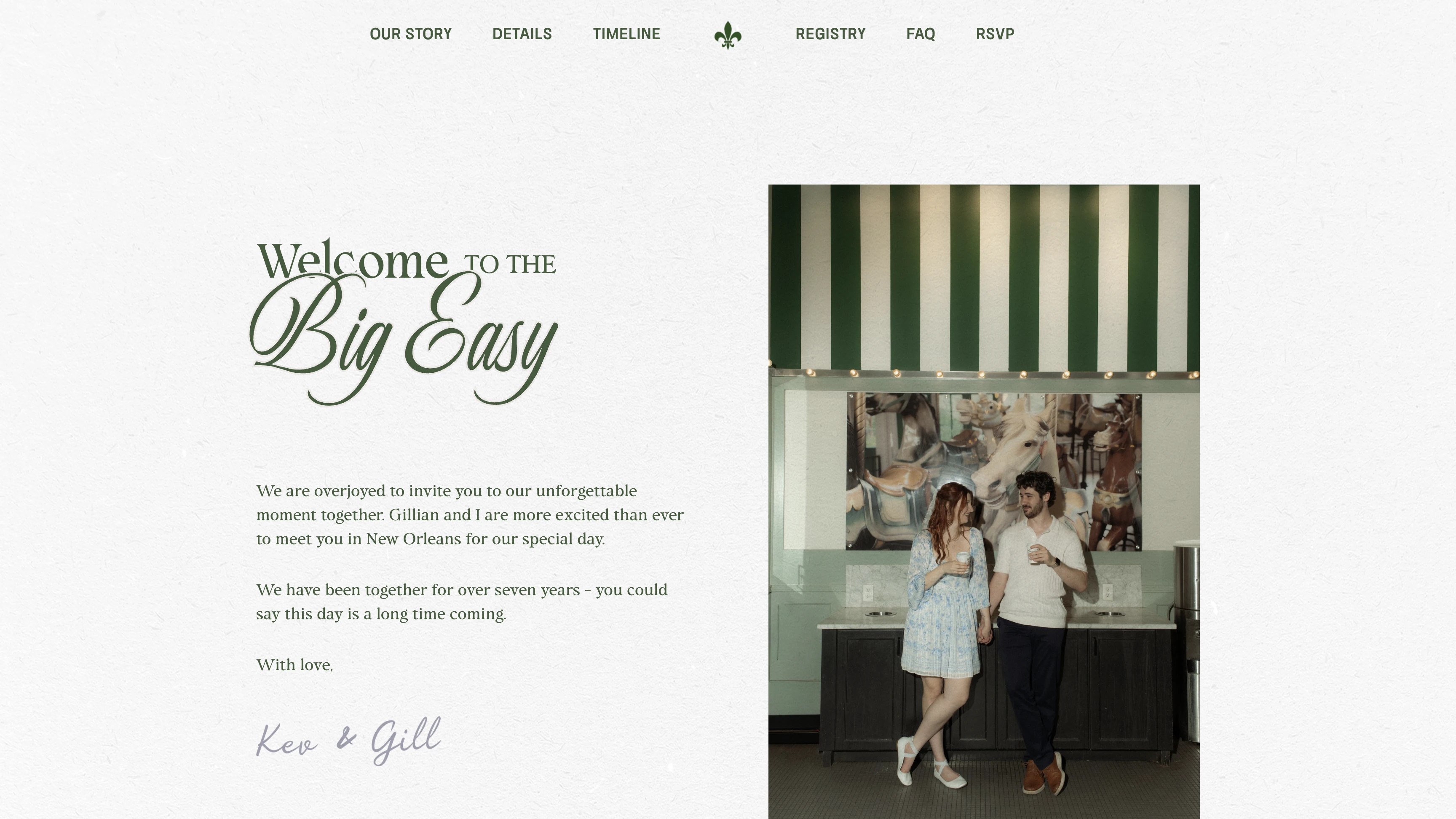Visit the REGISTRY page
Viewport: 1456px width, 819px height.
pyautogui.click(x=830, y=34)
